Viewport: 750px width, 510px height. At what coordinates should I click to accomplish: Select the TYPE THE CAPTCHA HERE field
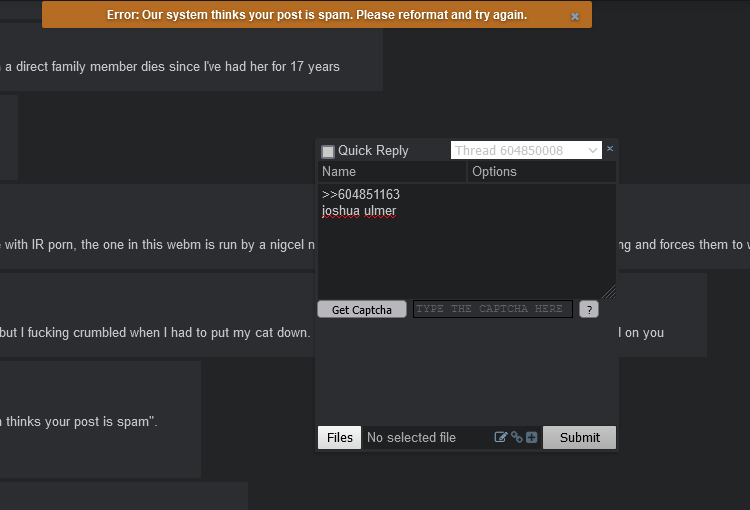(x=493, y=309)
